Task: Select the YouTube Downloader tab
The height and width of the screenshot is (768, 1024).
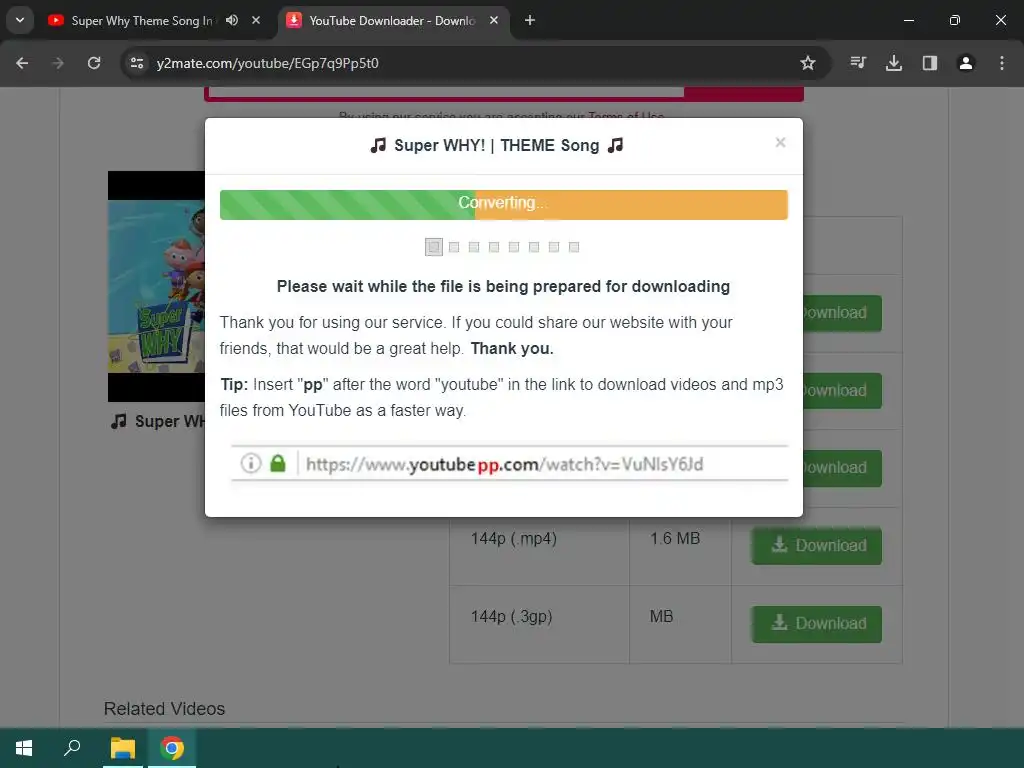Action: 392,21
